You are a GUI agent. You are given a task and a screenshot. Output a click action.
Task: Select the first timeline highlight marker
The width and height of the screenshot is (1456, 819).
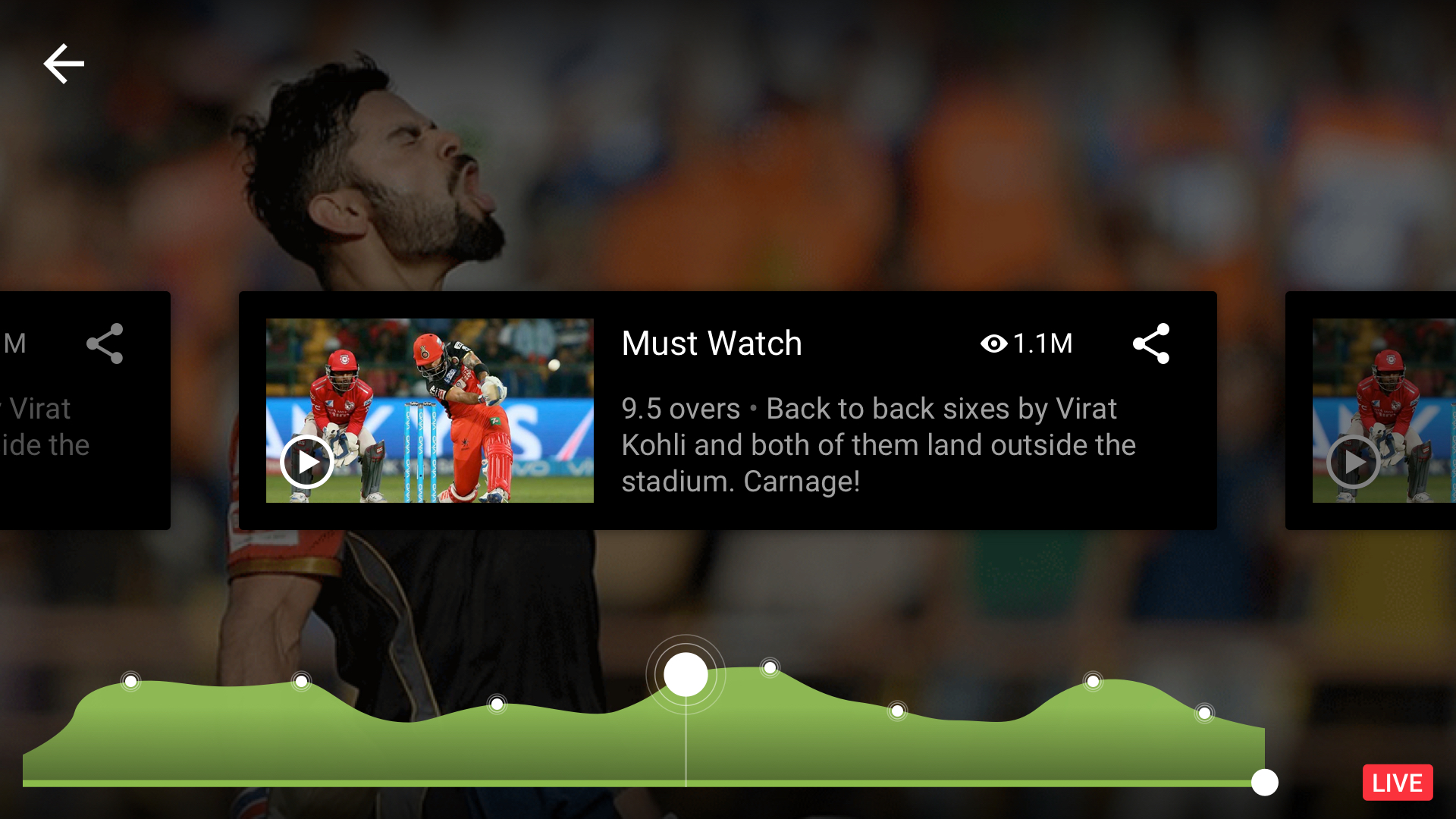pos(131,681)
